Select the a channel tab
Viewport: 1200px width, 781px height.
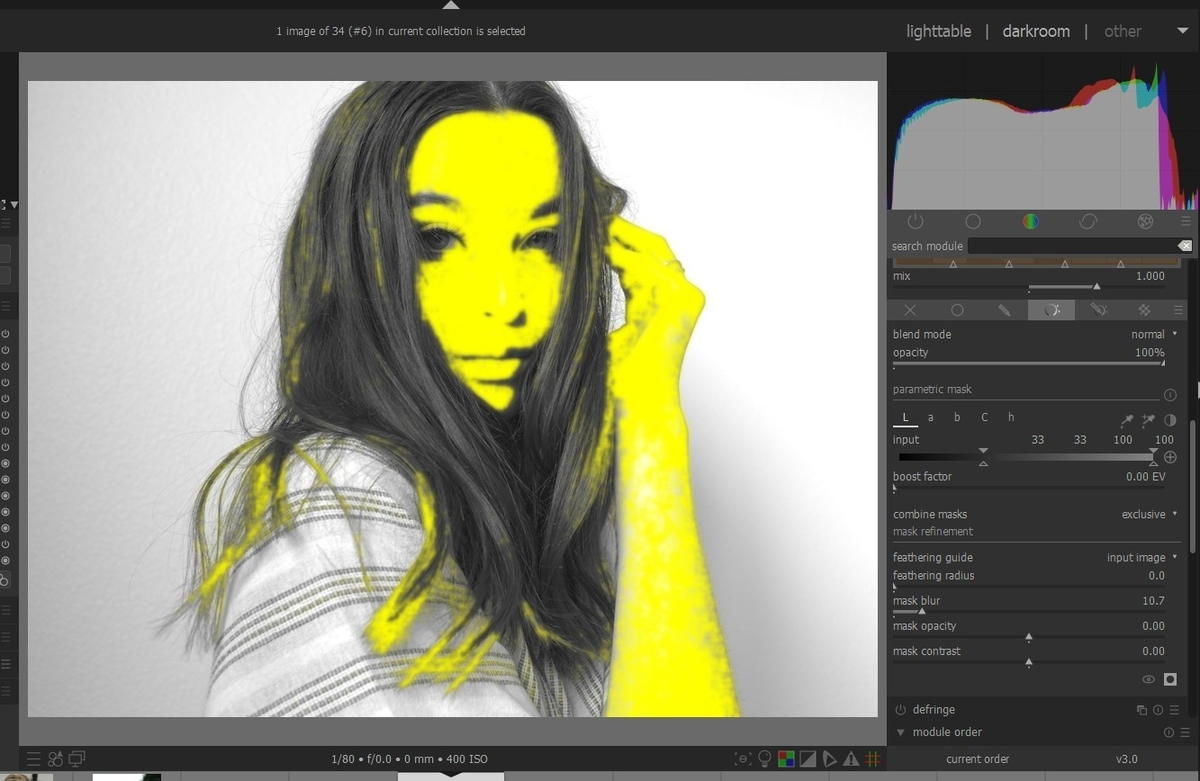(x=931, y=418)
